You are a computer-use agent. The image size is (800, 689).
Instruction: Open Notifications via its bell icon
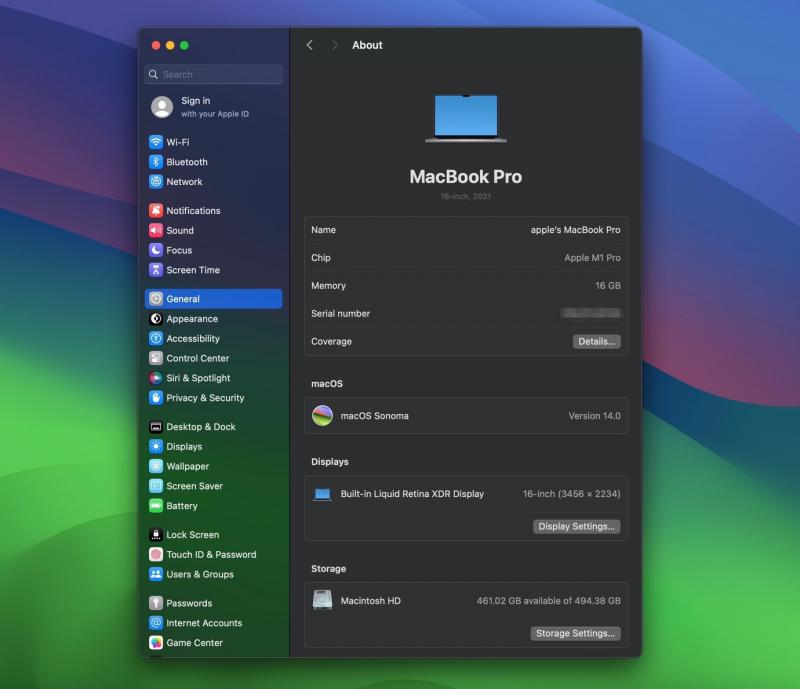click(156, 211)
